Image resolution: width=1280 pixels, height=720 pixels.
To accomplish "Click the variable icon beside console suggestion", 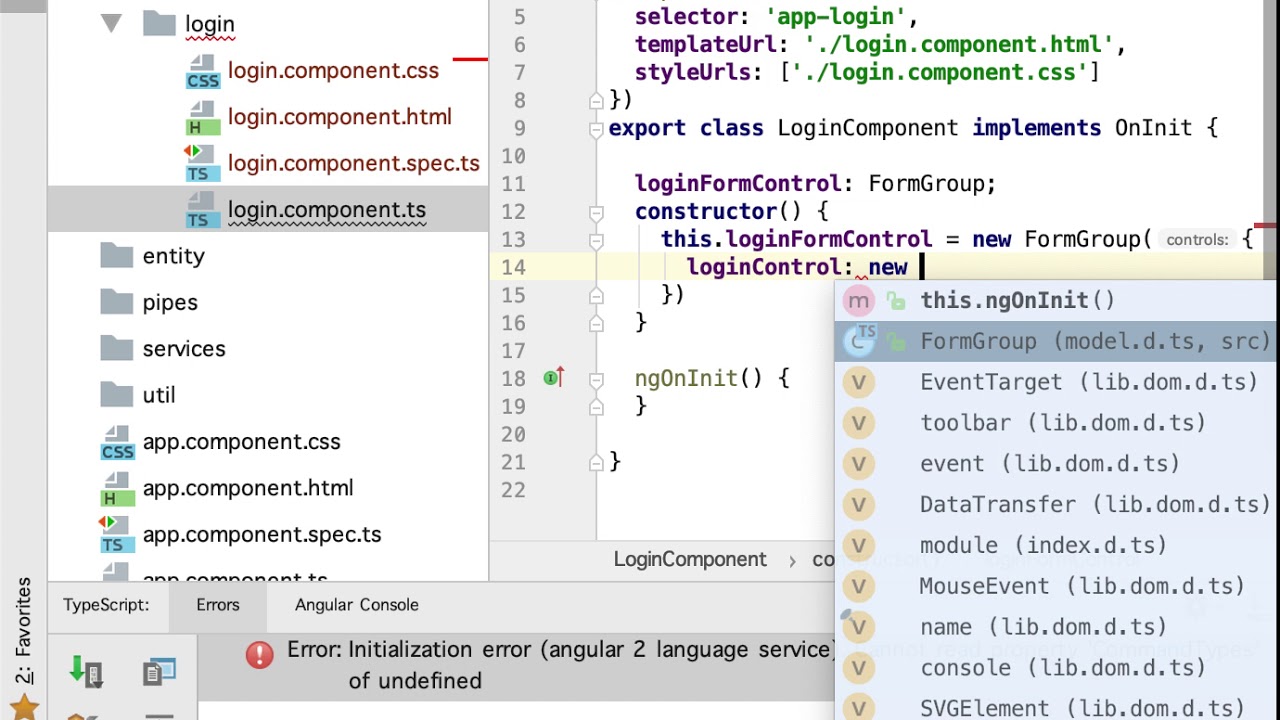I will click(859, 668).
